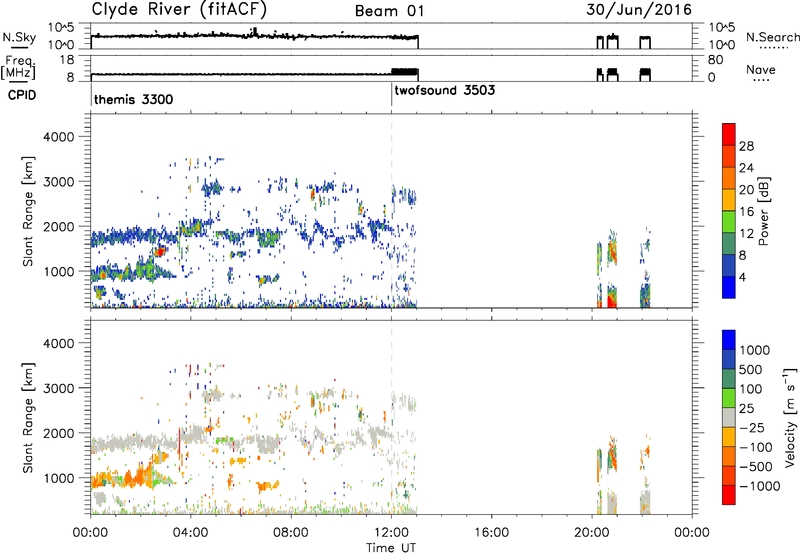Click the 'N.Sky' axis label
Viewport: 800px width, 554px height.
[19, 37]
